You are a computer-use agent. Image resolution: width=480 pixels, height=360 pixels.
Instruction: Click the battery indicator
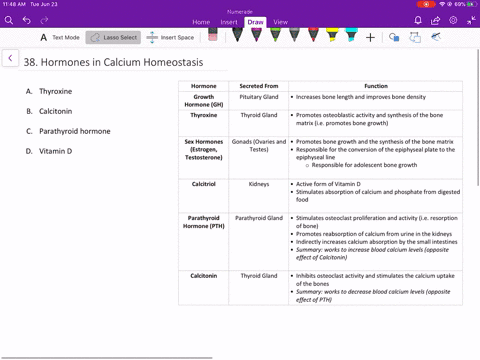[472, 4]
